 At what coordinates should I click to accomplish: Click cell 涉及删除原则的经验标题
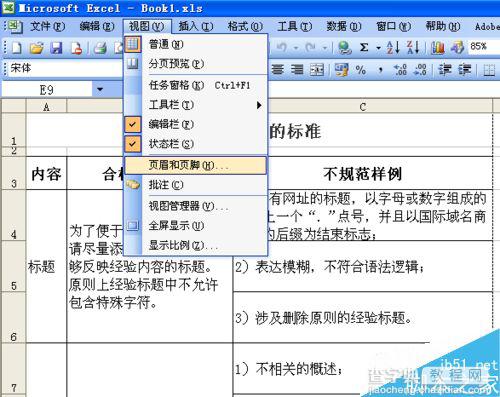pyautogui.click(x=363, y=317)
